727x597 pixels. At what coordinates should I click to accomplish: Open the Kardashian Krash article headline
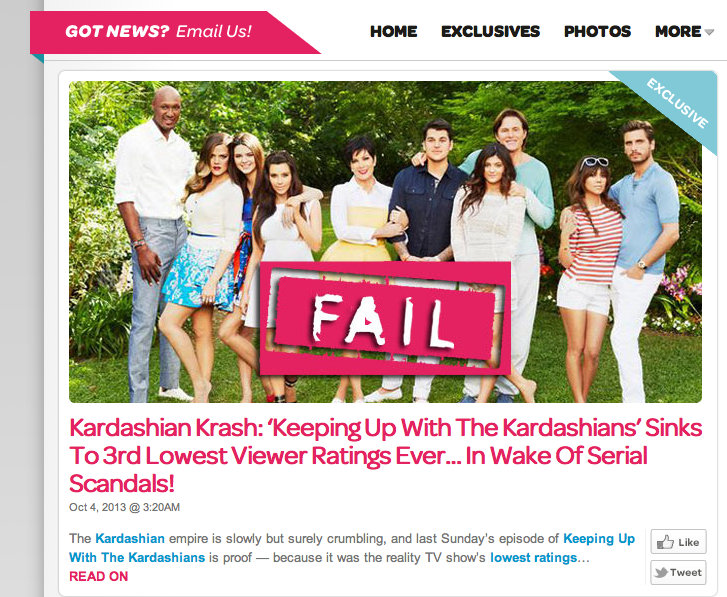385,455
